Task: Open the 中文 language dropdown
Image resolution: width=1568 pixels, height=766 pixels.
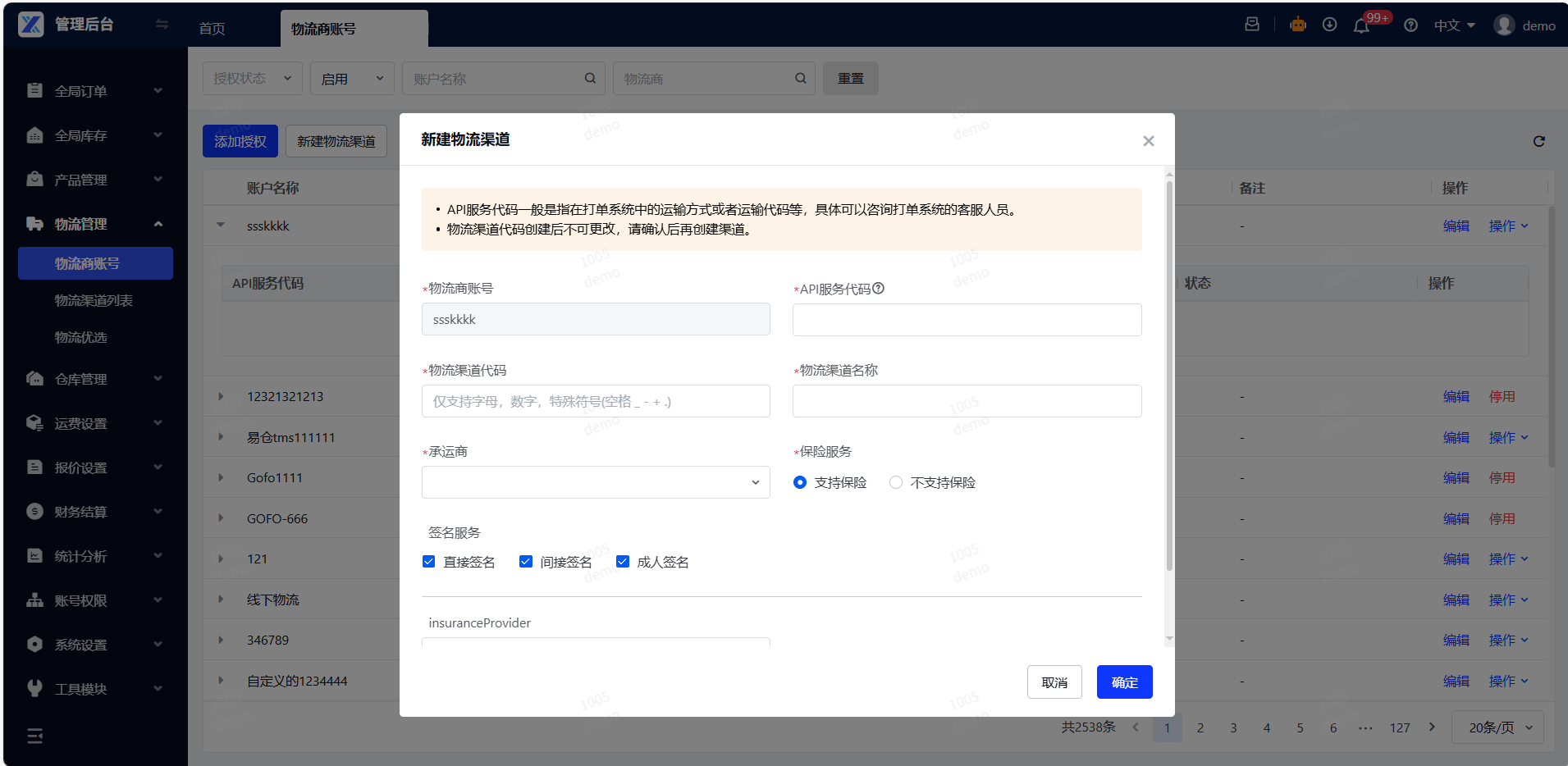Action: pos(1455,25)
